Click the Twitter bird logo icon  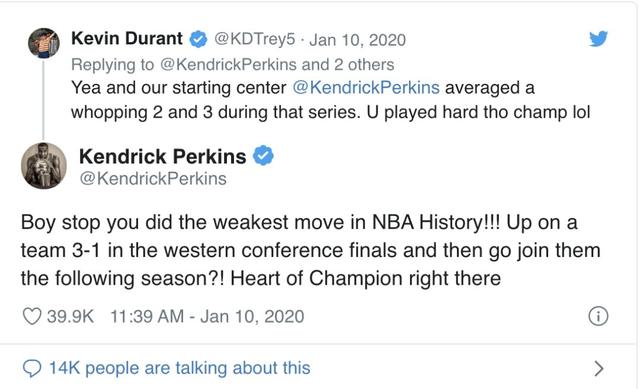tap(598, 38)
